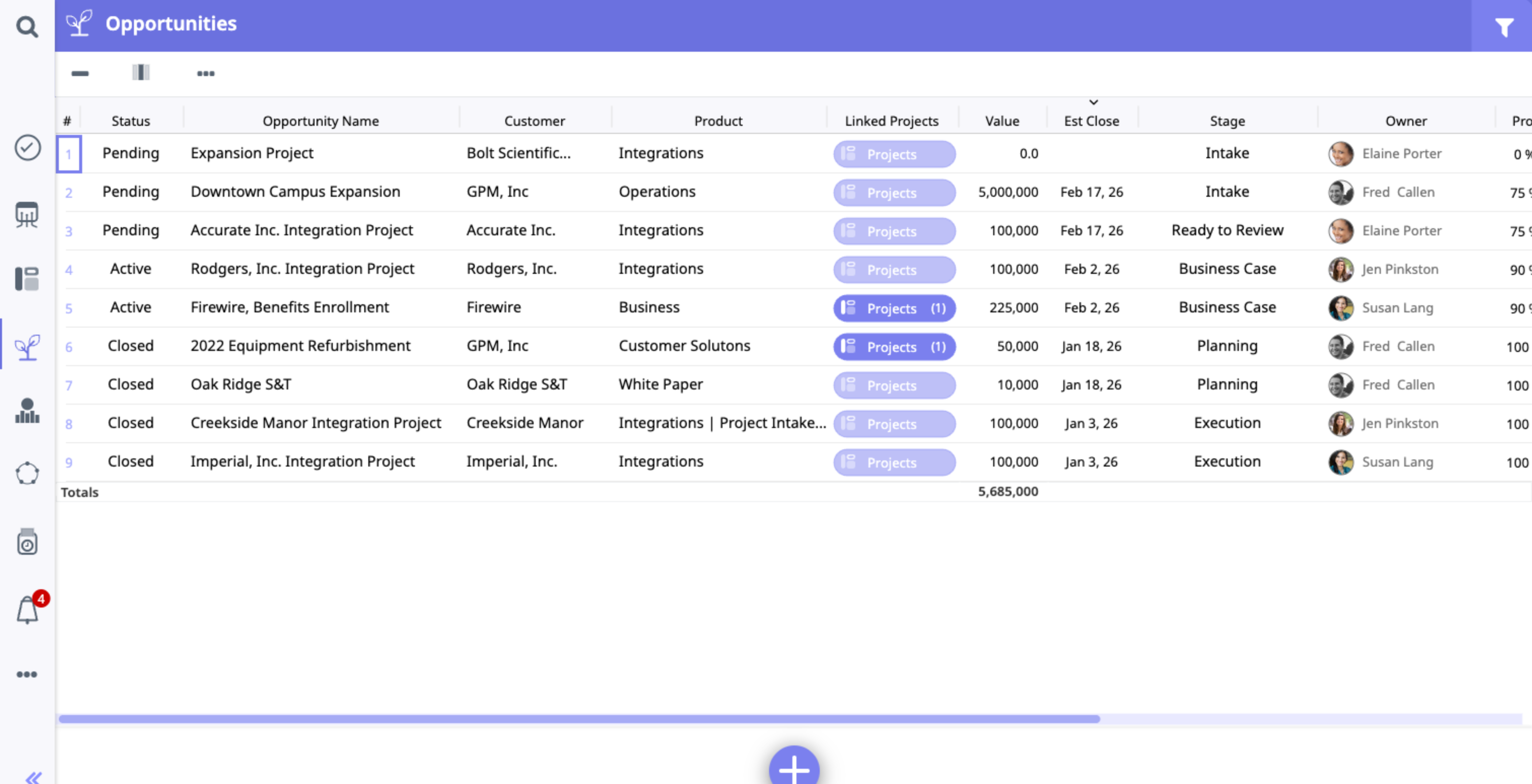1532x784 pixels.
Task: Click the notifications bell with badge 4
Action: click(28, 610)
